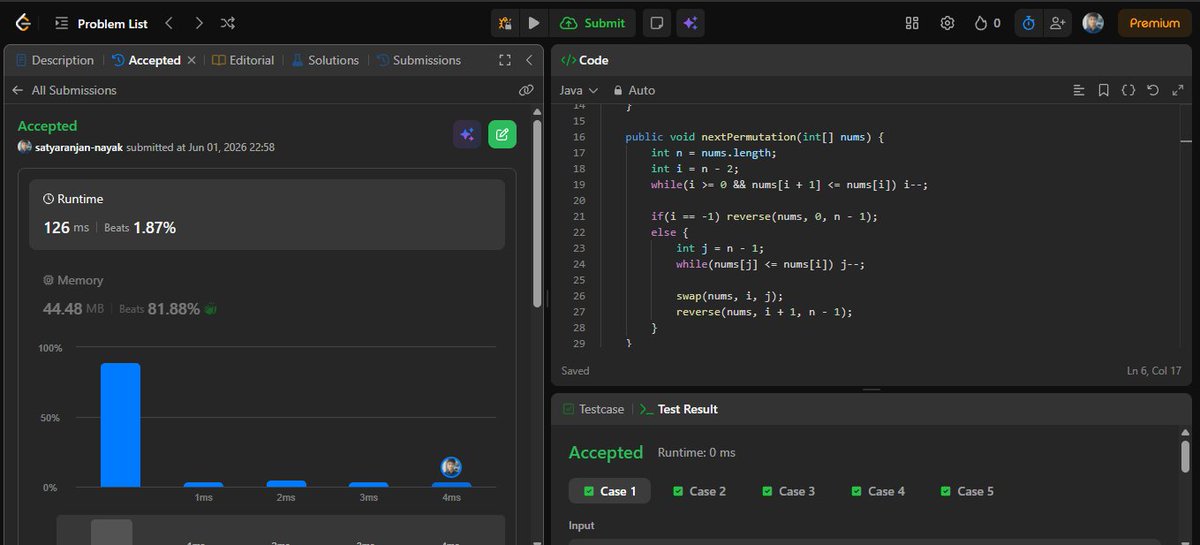Select Case 3
This screenshot has width=1200, height=545.
pos(788,491)
